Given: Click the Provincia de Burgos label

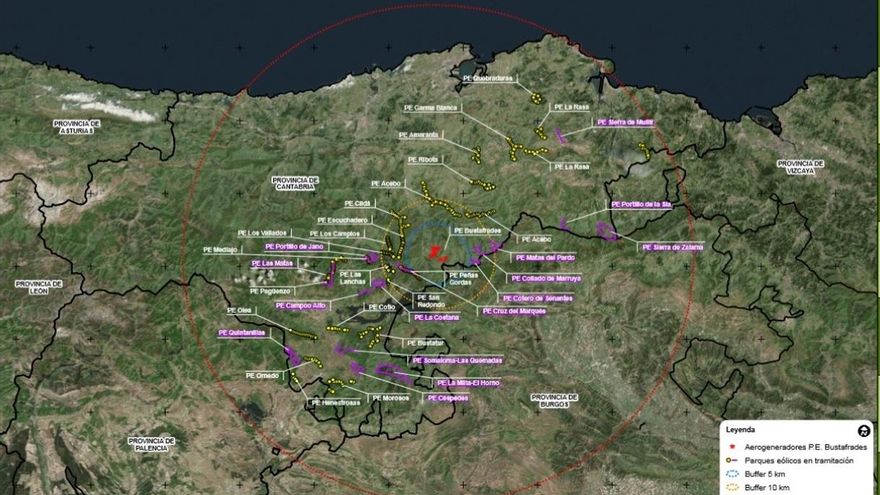Looking at the screenshot, I should pos(555,400).
